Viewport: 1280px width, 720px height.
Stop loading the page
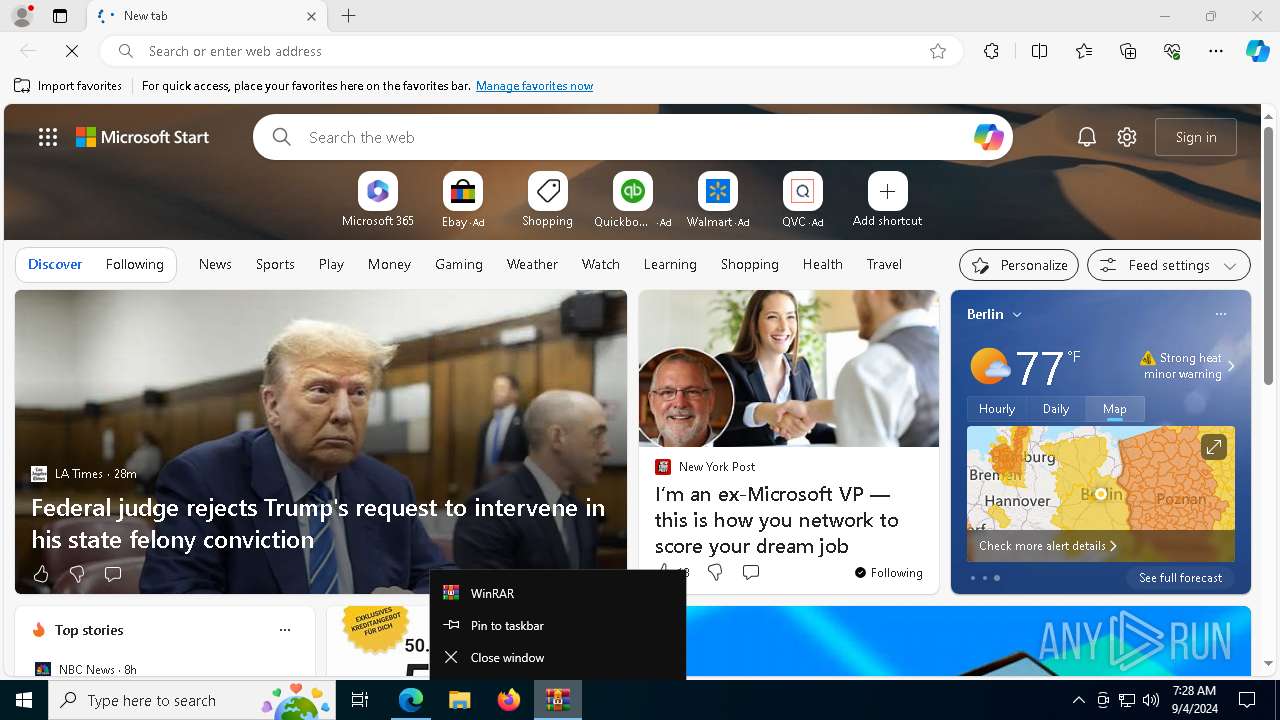[72, 51]
